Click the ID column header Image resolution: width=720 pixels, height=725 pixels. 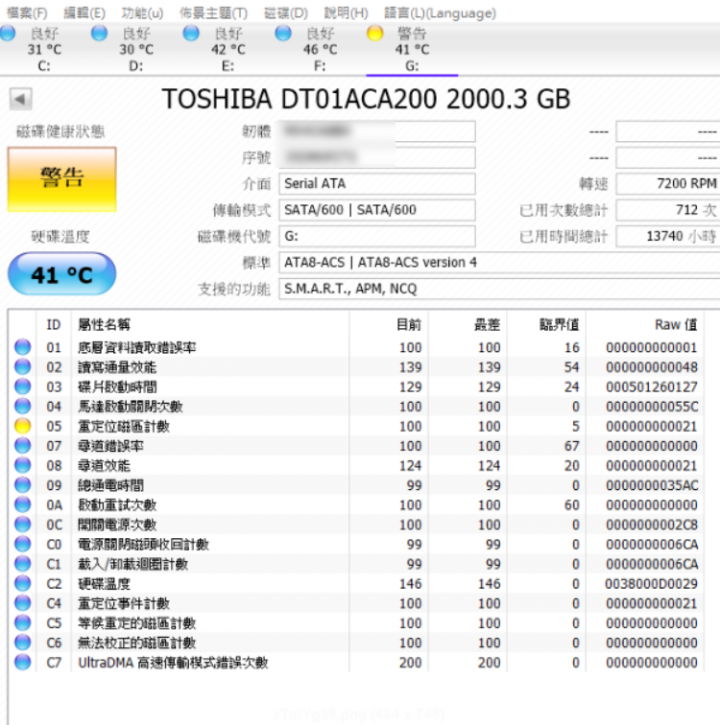(54, 325)
